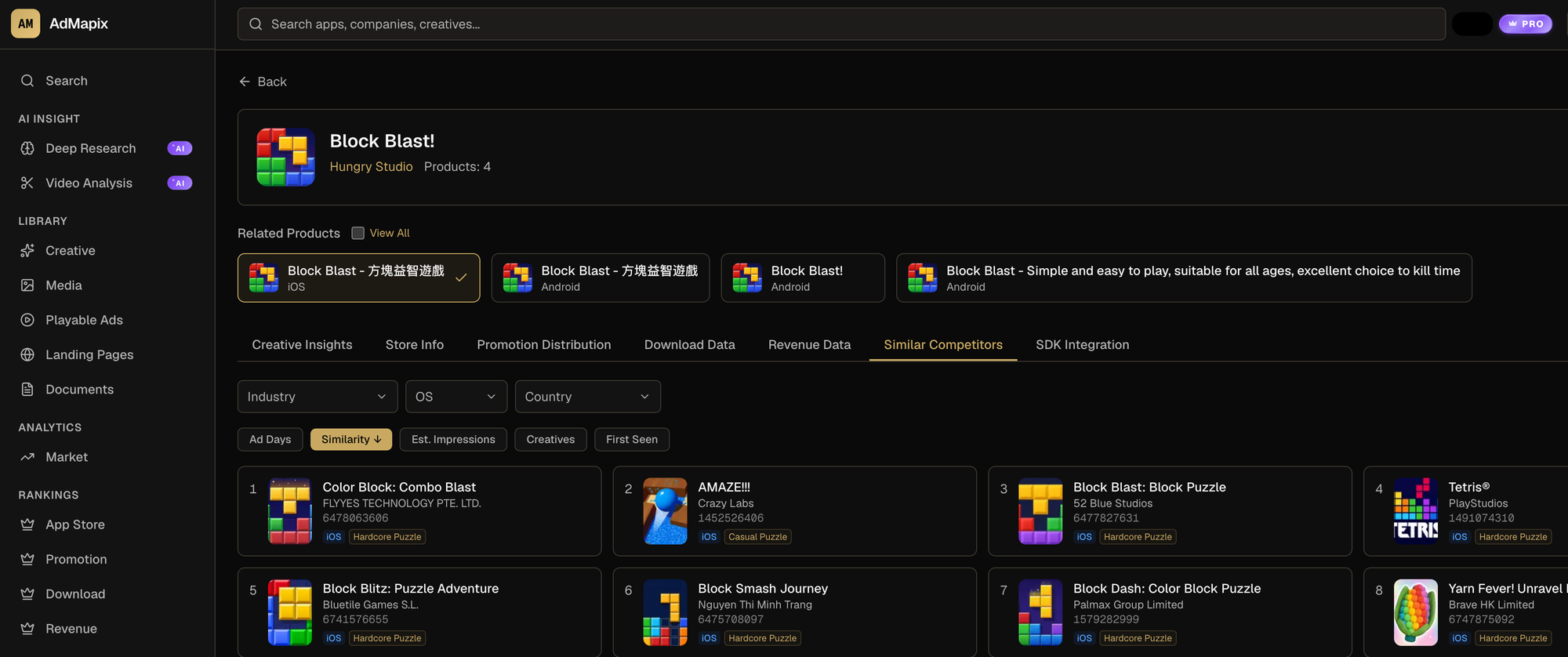Click the Landing Pages globe icon
Screen dimensions: 1568x657
(27, 354)
